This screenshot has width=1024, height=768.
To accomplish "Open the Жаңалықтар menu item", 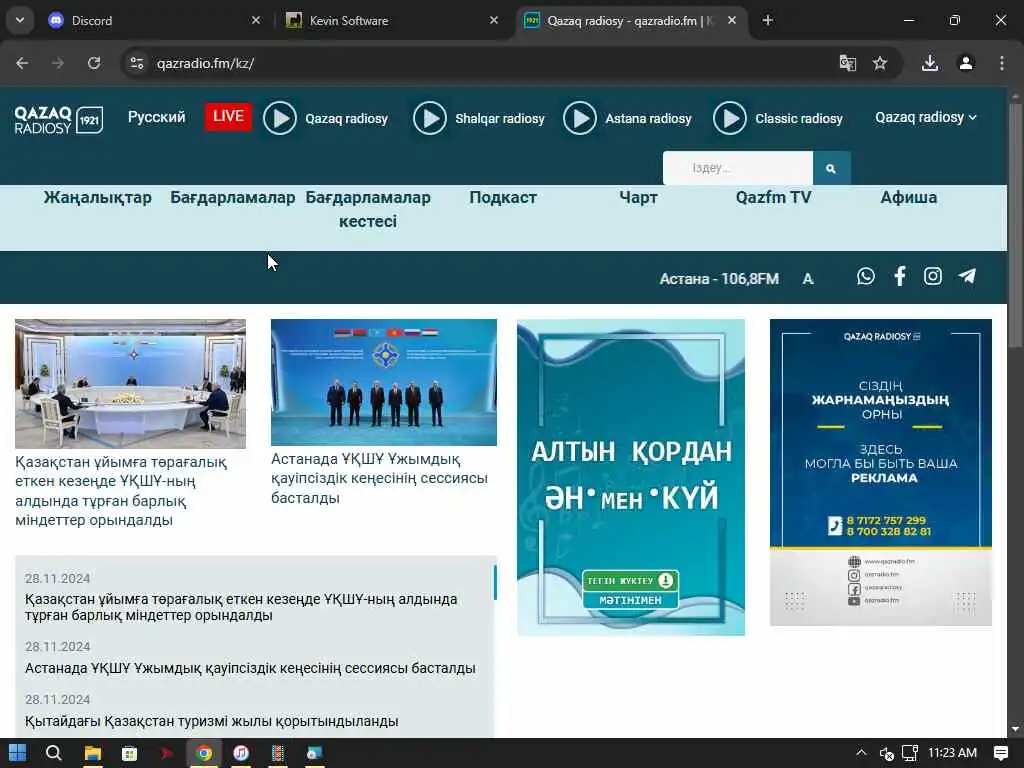I will pos(98,197).
